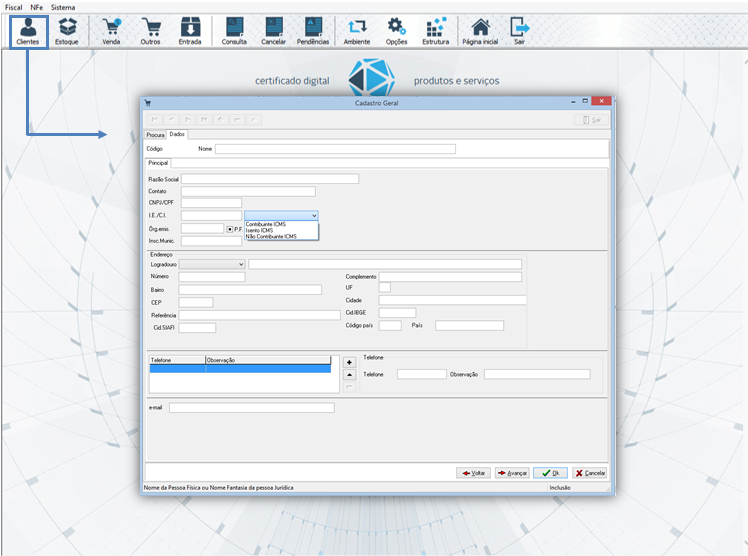Click the Cancelar button in dialog
The height and width of the screenshot is (556, 748).
pos(590,473)
